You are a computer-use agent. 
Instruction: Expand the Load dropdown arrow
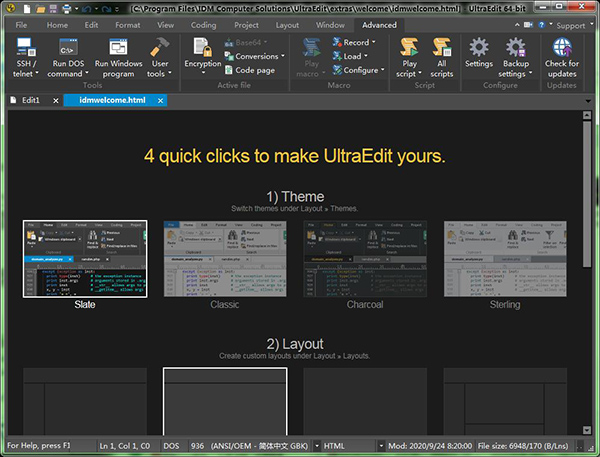point(366,56)
